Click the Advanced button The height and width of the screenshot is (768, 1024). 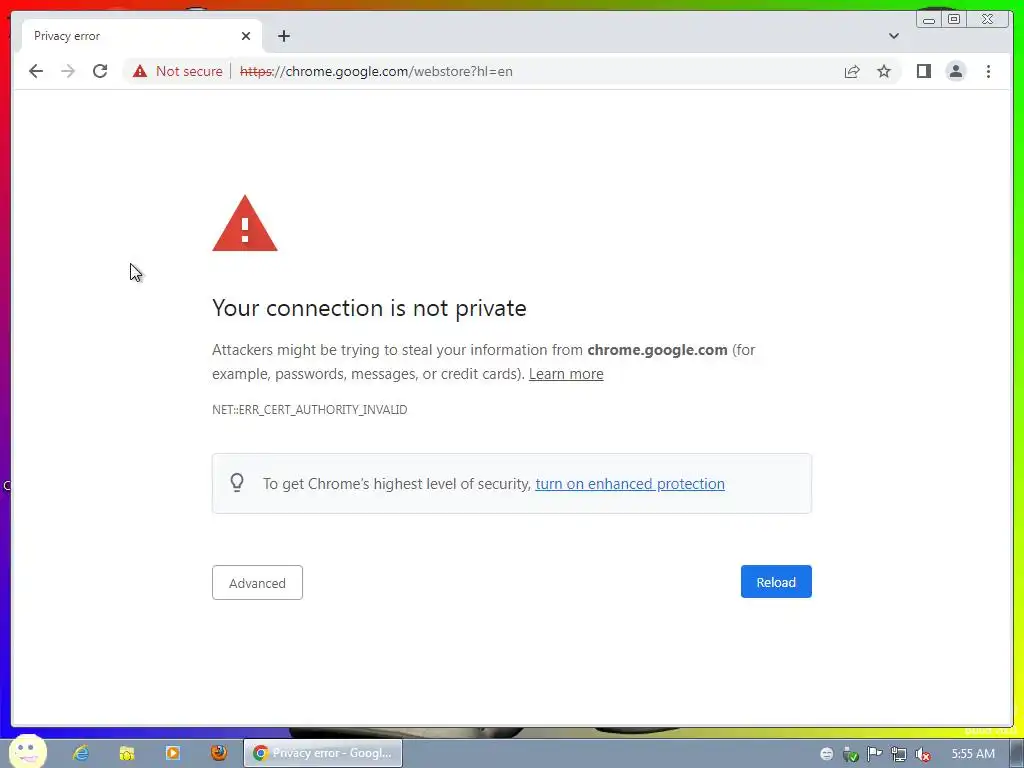coord(257,583)
